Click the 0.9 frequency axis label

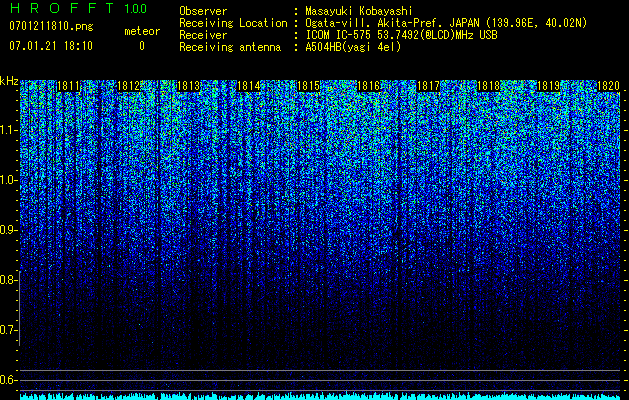click(x=7, y=230)
